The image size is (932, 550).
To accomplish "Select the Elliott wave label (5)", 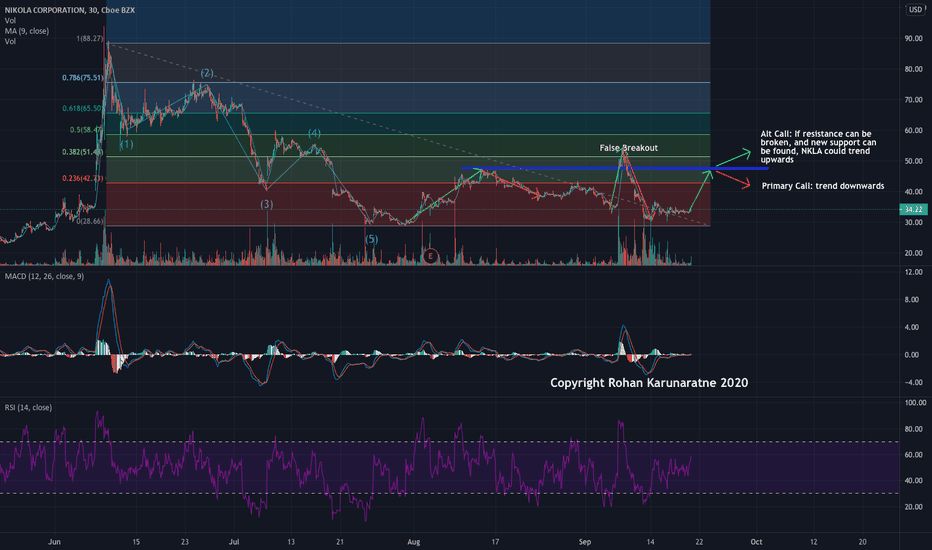I will [371, 239].
